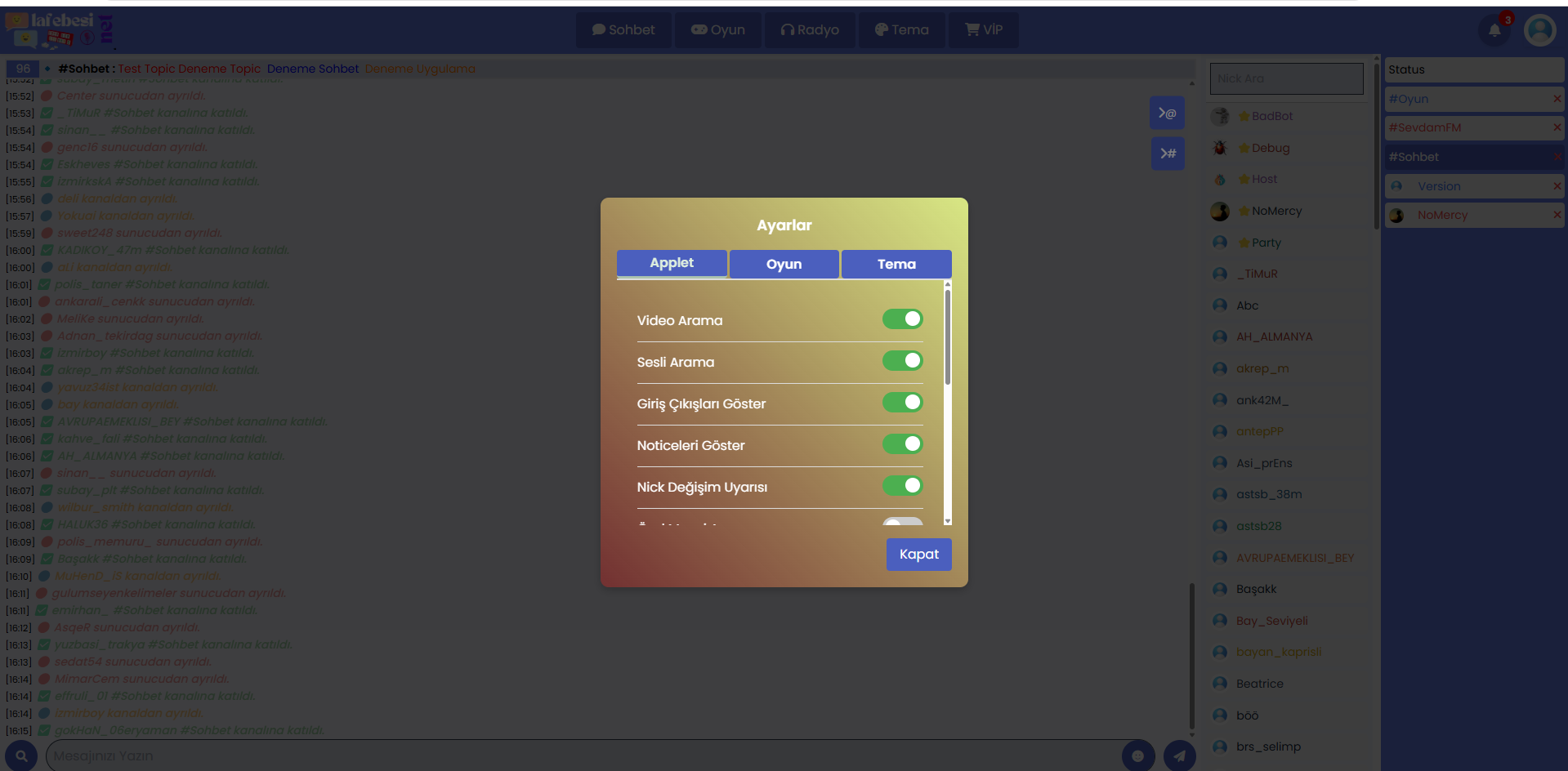Click the Nick Ara search field

click(1286, 79)
